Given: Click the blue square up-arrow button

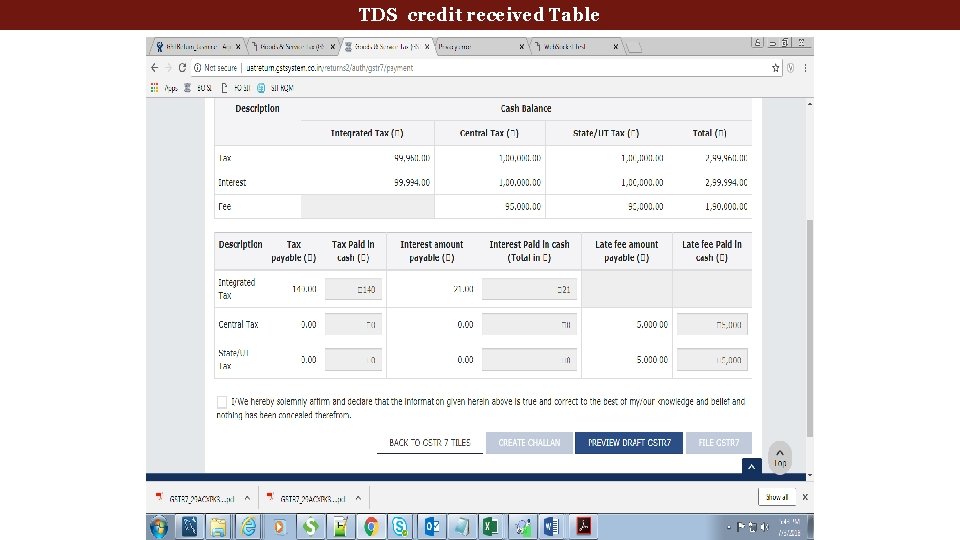Looking at the screenshot, I should click(x=751, y=467).
